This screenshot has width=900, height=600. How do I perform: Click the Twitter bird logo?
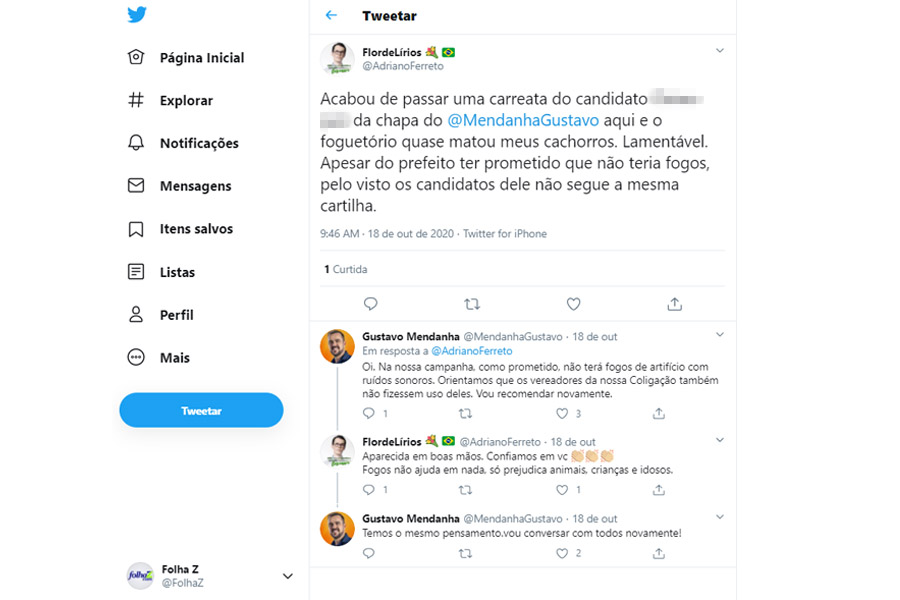click(137, 15)
